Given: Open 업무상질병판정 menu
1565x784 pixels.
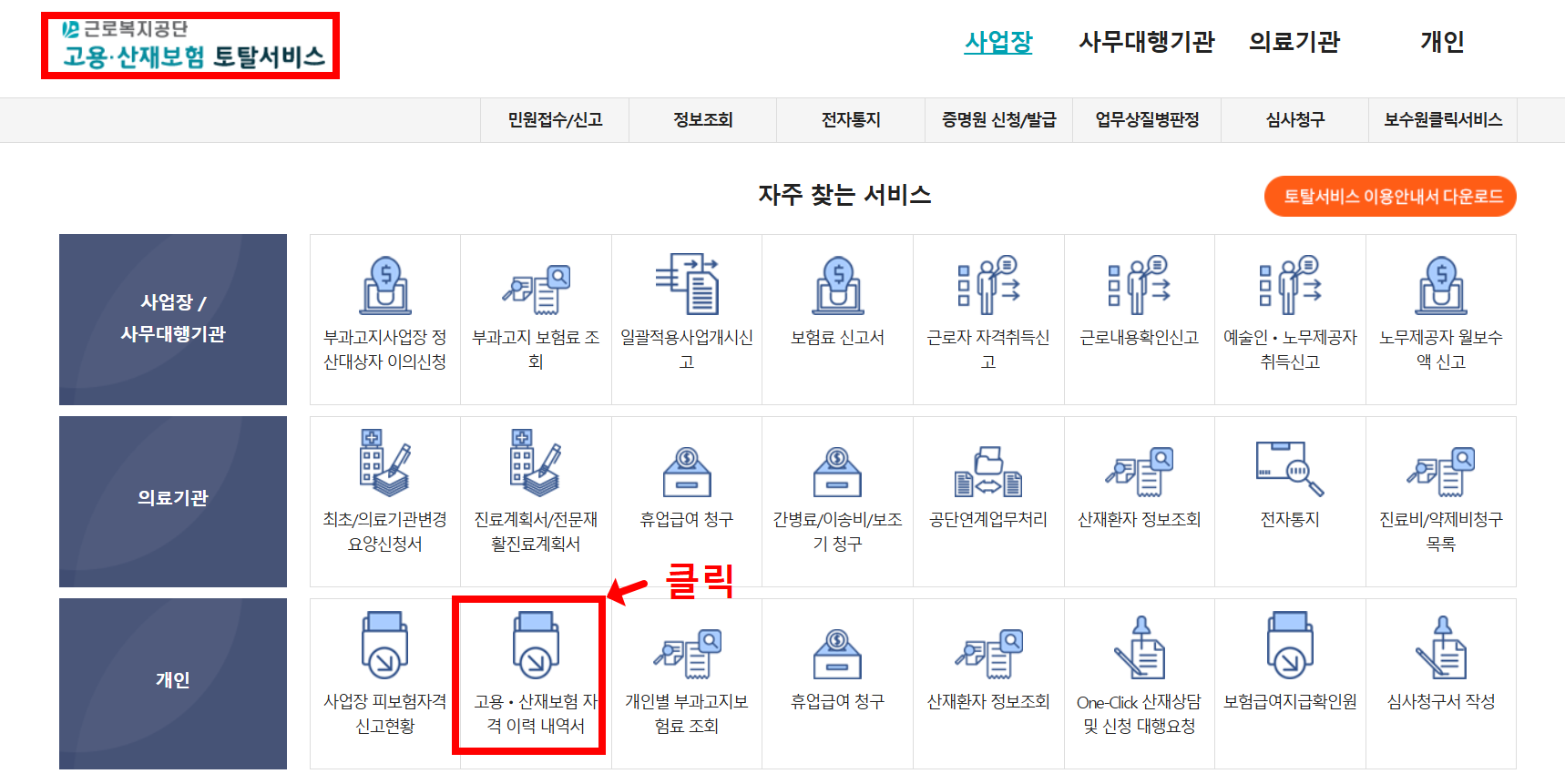Looking at the screenshot, I should [x=1147, y=120].
